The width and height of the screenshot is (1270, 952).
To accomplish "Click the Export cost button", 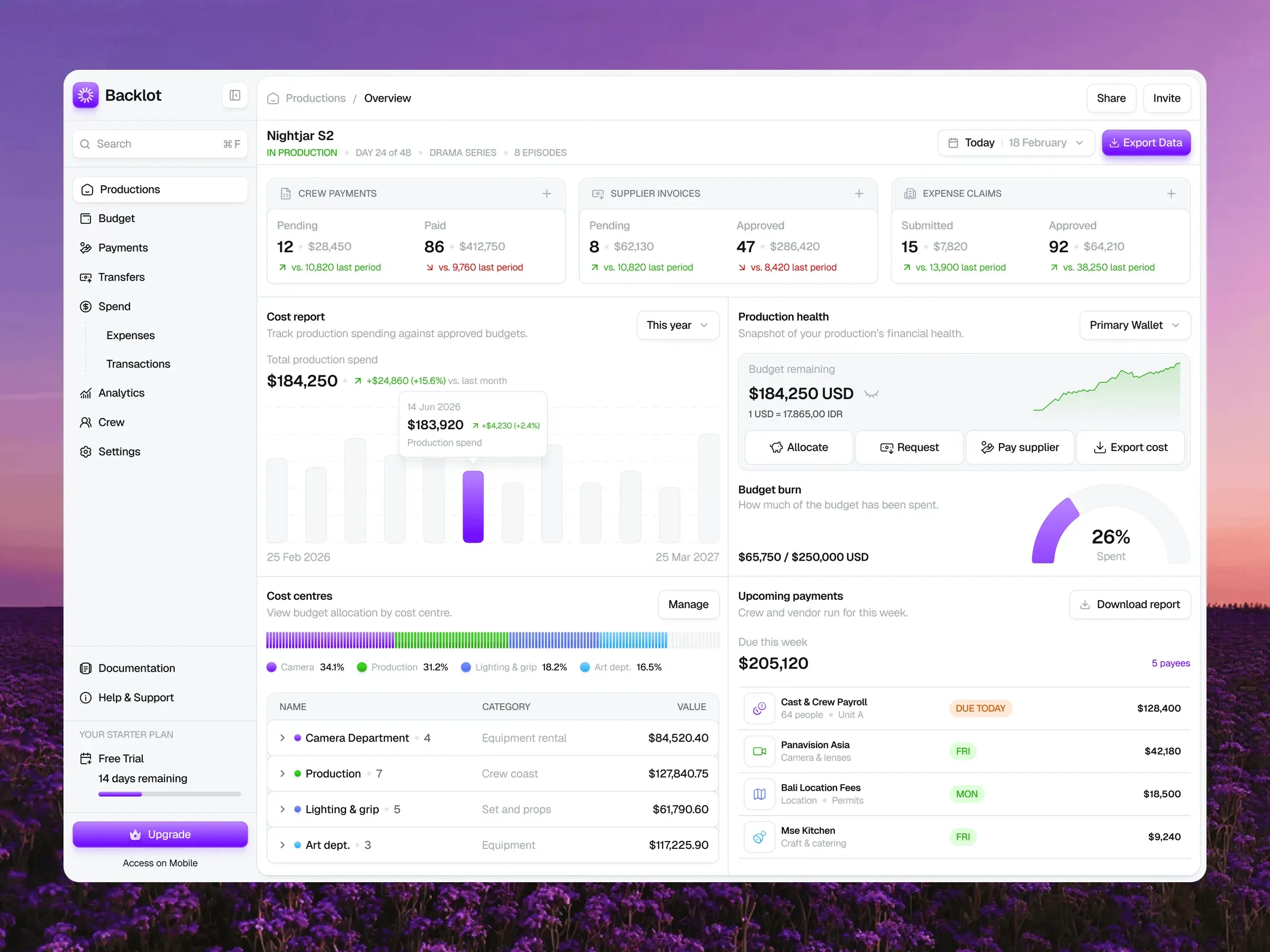I will coord(1130,448).
